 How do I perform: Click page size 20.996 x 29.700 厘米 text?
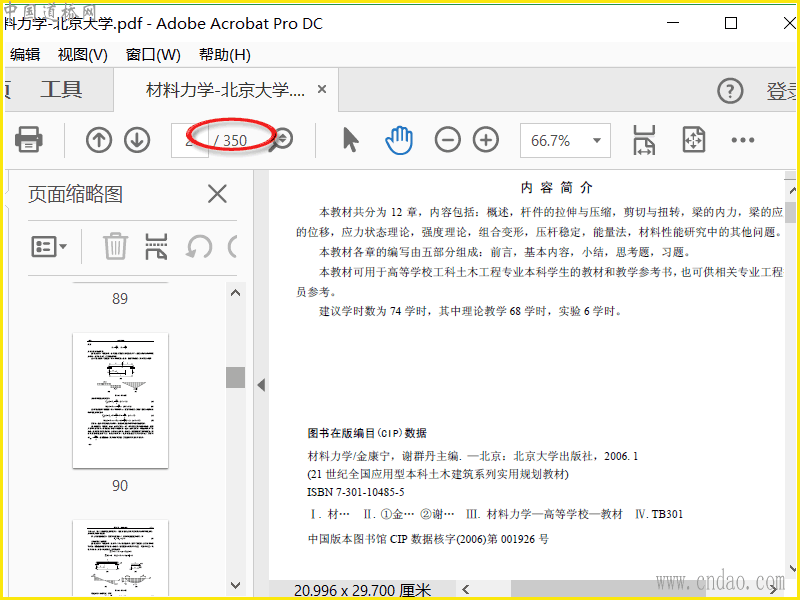362,591
